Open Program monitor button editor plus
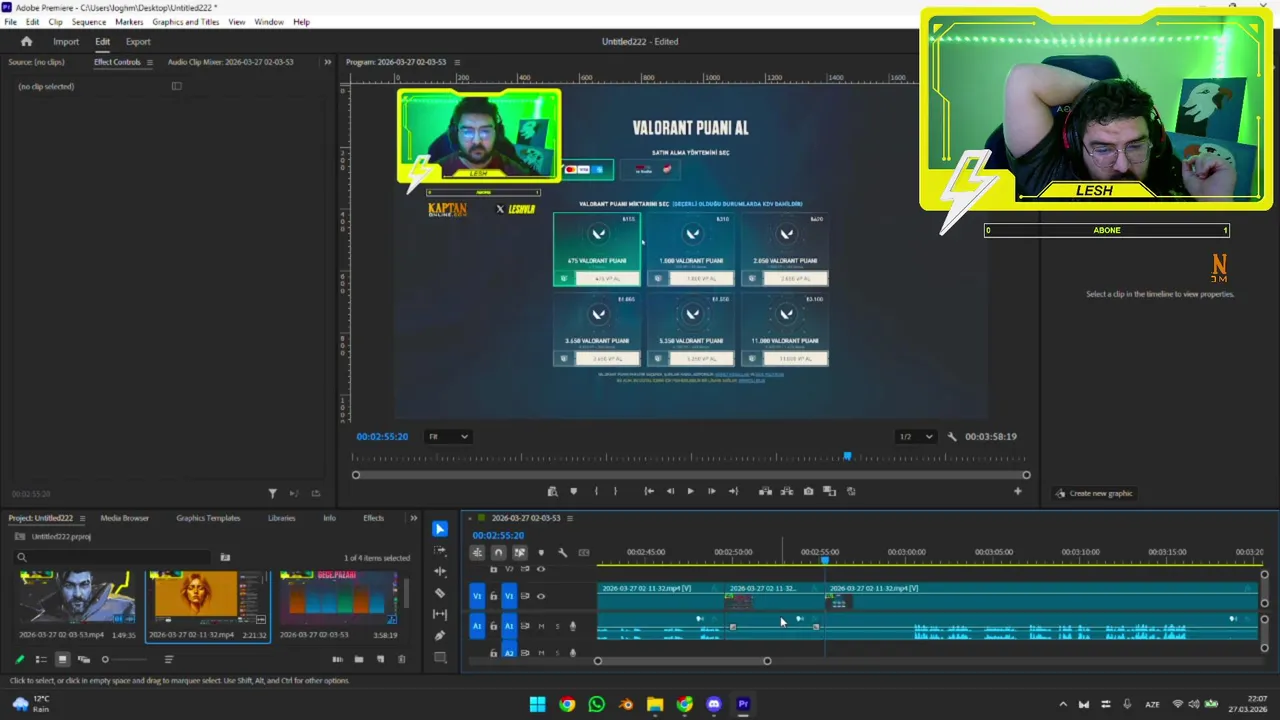 point(1018,491)
